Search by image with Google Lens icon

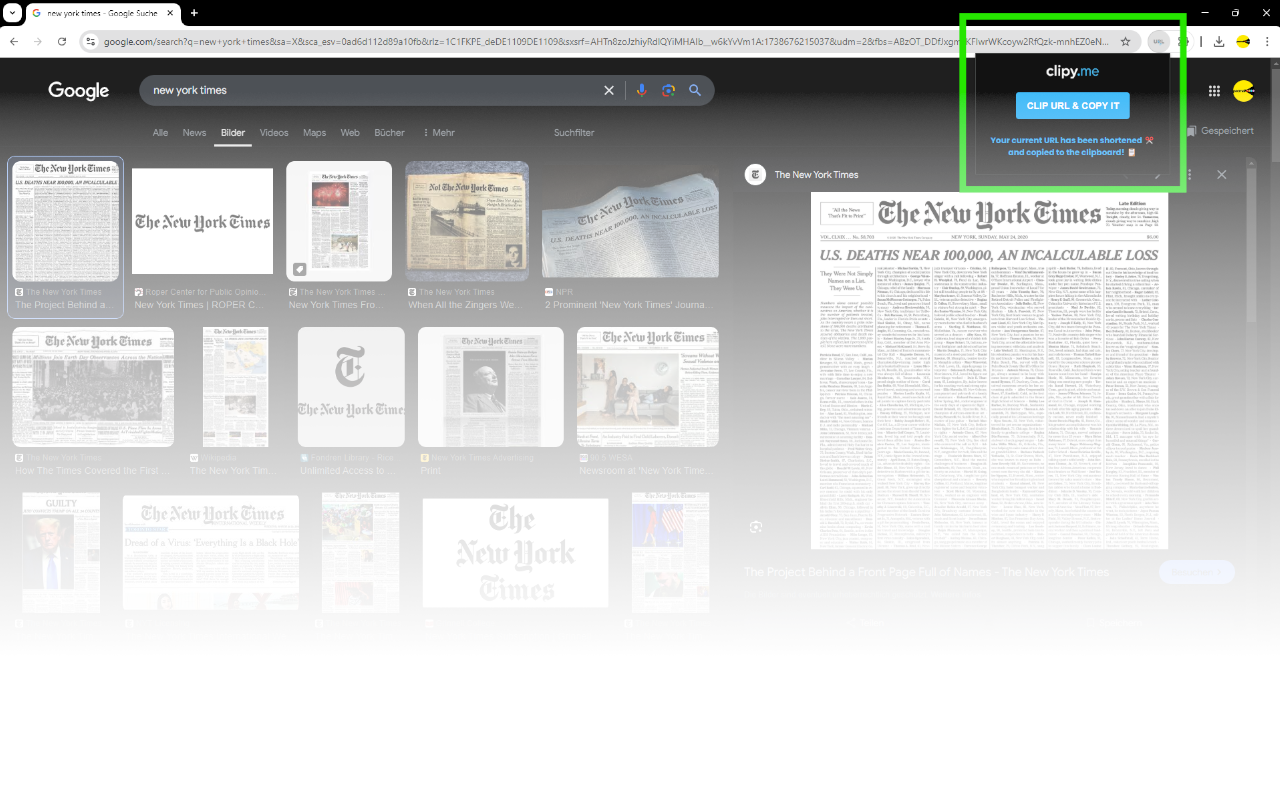point(668,90)
